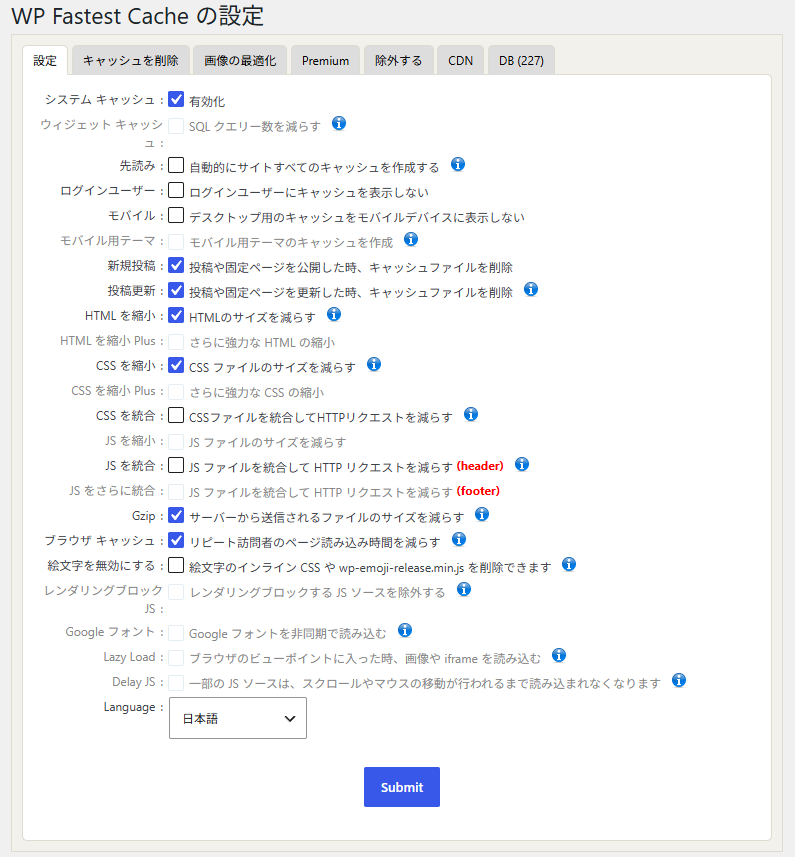Image resolution: width=795 pixels, height=857 pixels.
Task: Click サーバーから送信されるファイルのサイズを減らす label
Action: pyautogui.click(x=326, y=517)
